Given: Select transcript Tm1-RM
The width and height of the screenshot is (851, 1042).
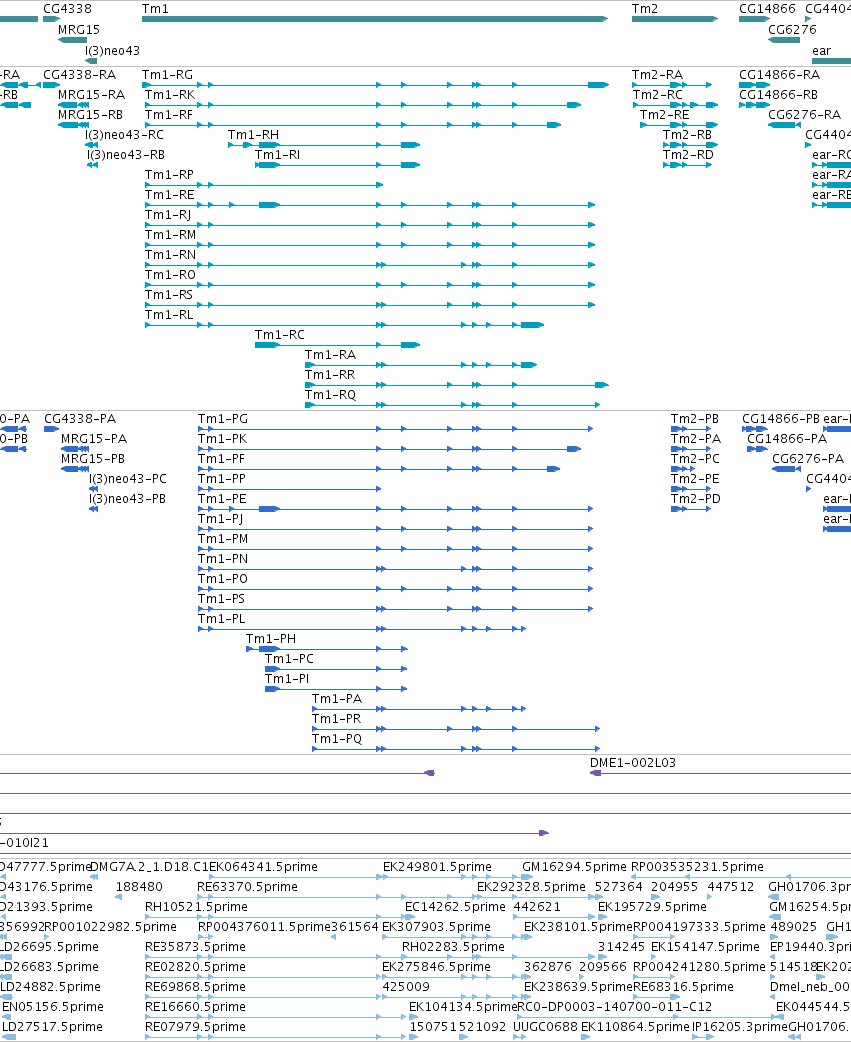Looking at the screenshot, I should [370, 245].
